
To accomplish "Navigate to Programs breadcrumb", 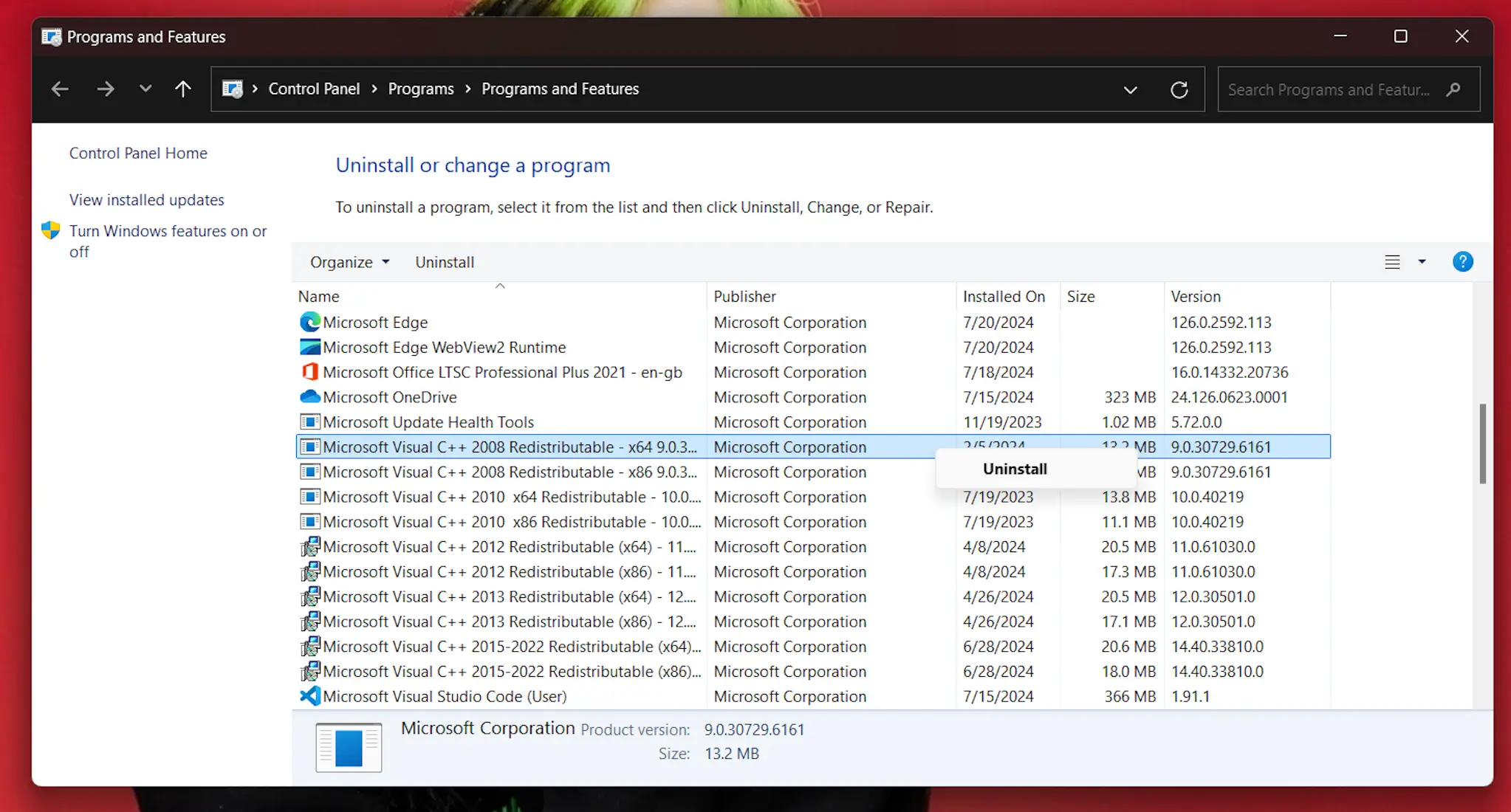I will pos(421,89).
